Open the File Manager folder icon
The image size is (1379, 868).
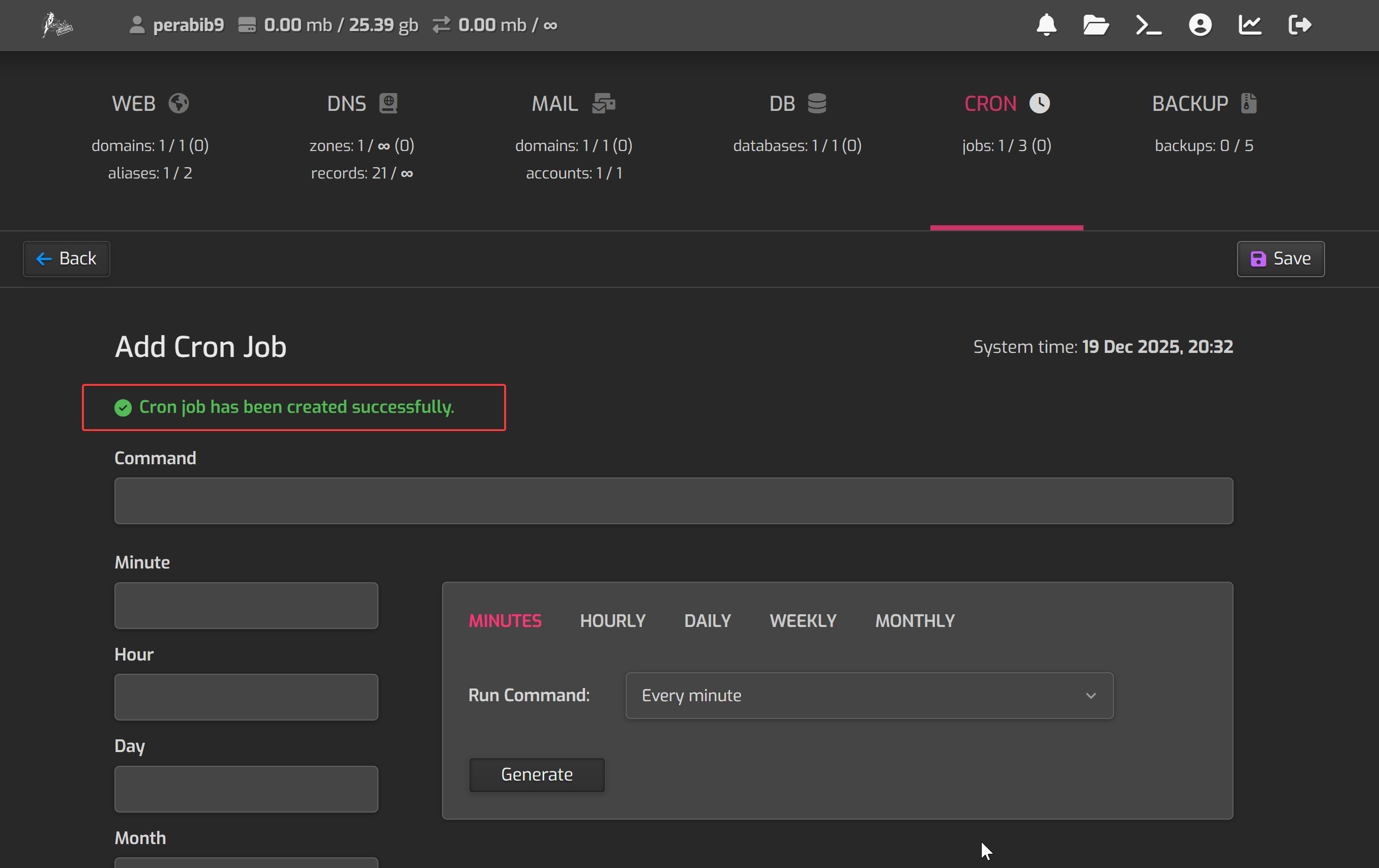pyautogui.click(x=1096, y=24)
